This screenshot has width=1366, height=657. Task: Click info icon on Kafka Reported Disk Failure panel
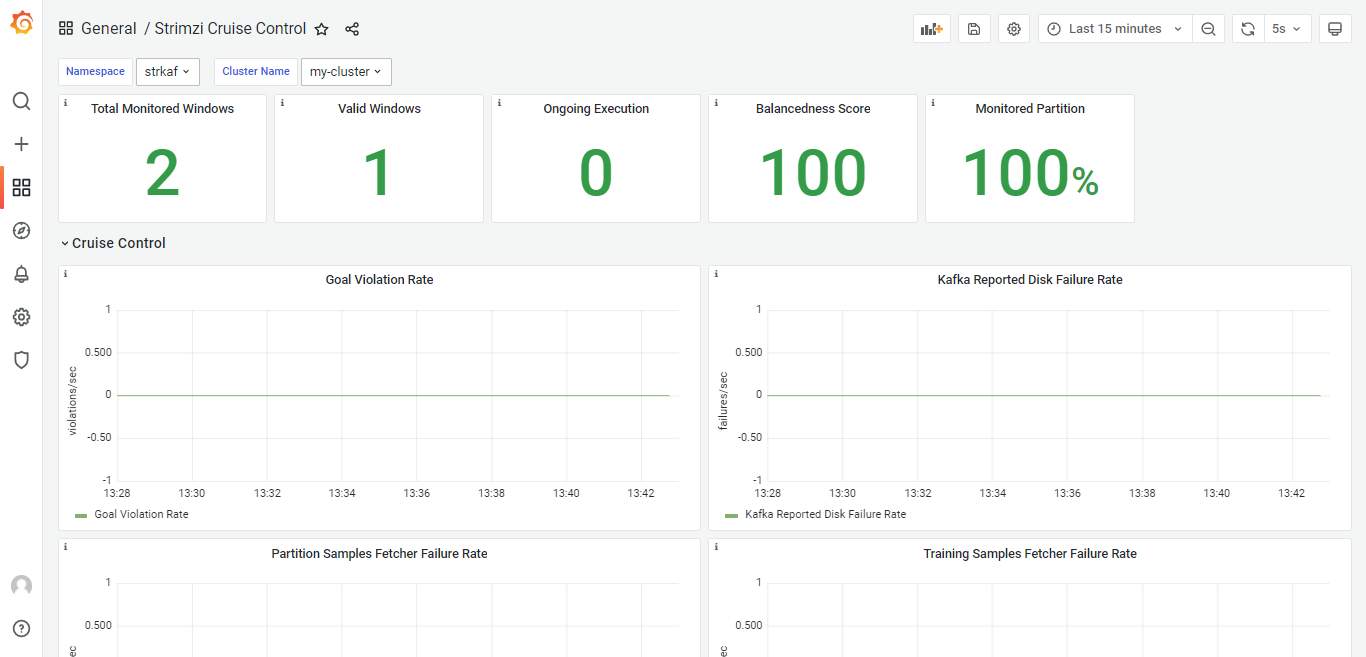tap(716, 274)
